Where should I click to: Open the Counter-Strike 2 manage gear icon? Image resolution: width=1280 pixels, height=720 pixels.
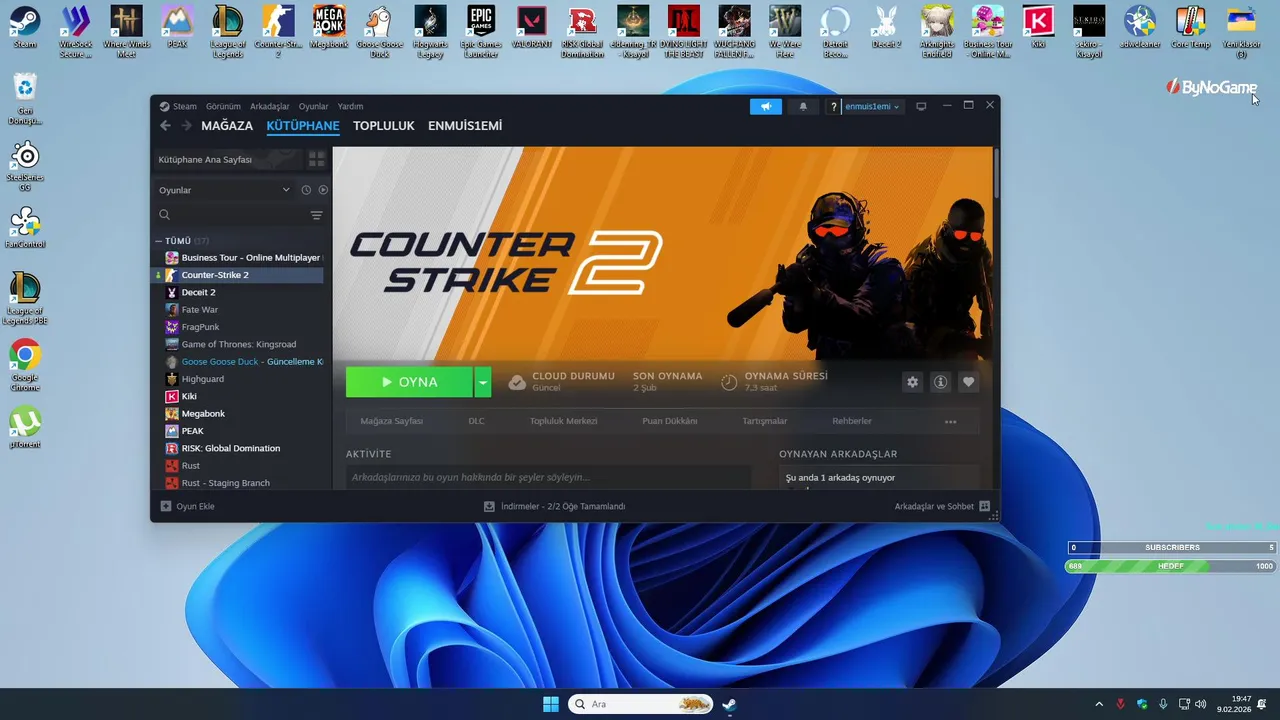[912, 382]
